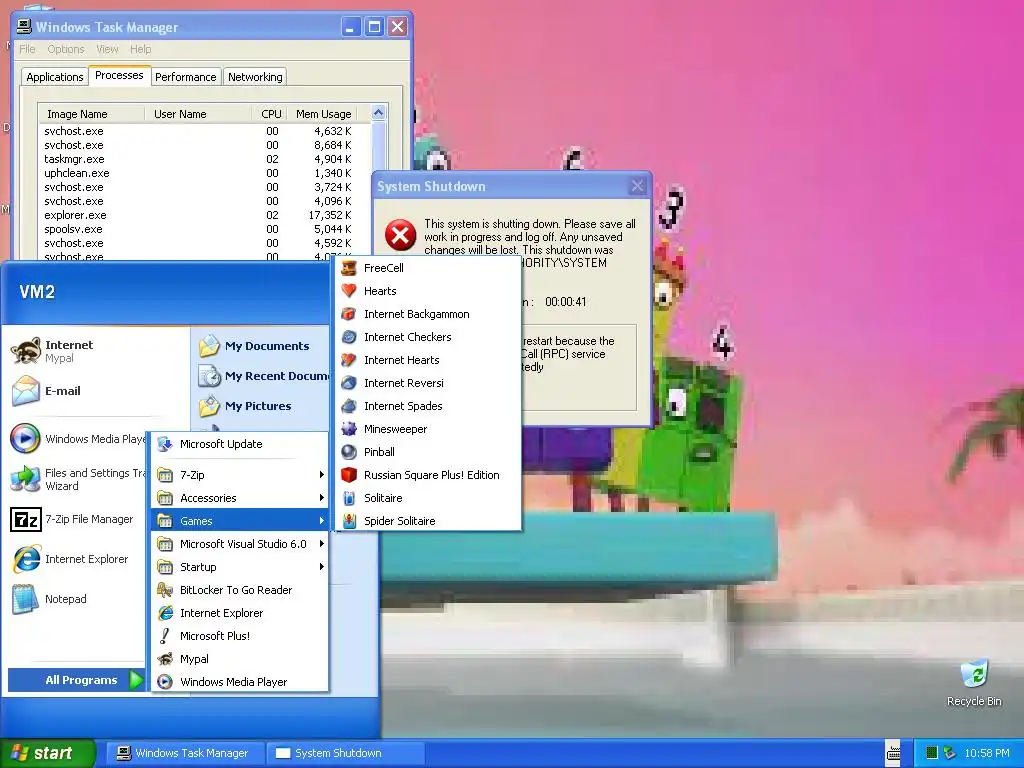The image size is (1024, 768).
Task: Launch FreeCell from the Games submenu
Action: click(428, 268)
